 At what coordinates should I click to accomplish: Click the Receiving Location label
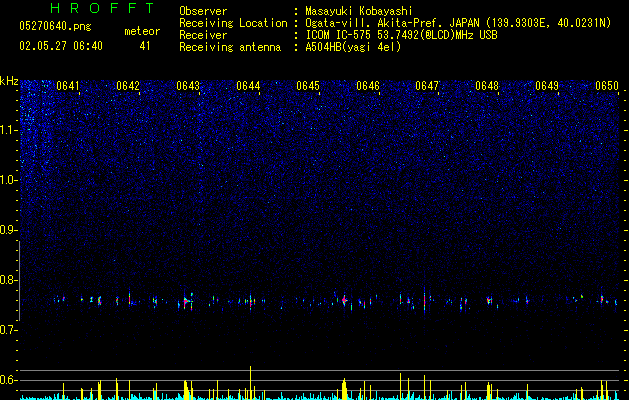(233, 23)
